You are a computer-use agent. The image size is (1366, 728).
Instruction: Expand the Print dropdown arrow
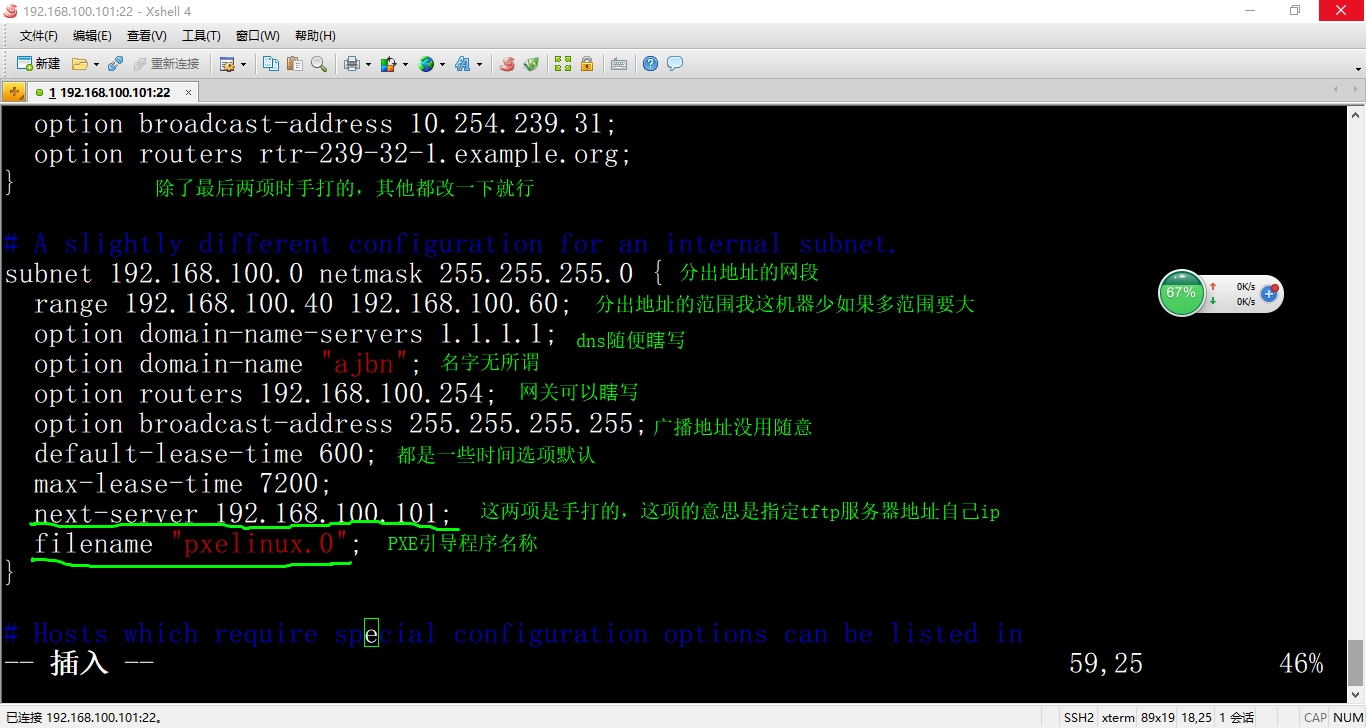pos(368,64)
